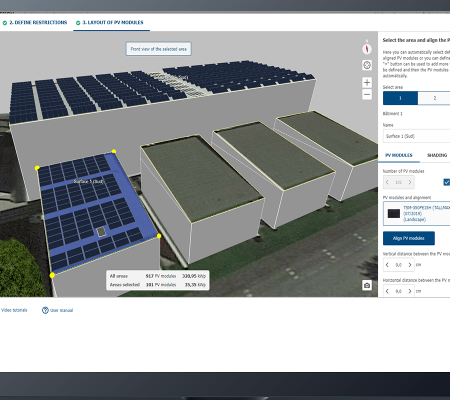Switch to the Shading sub-tab
Image resolution: width=450 pixels, height=400 pixels.
[x=437, y=155]
